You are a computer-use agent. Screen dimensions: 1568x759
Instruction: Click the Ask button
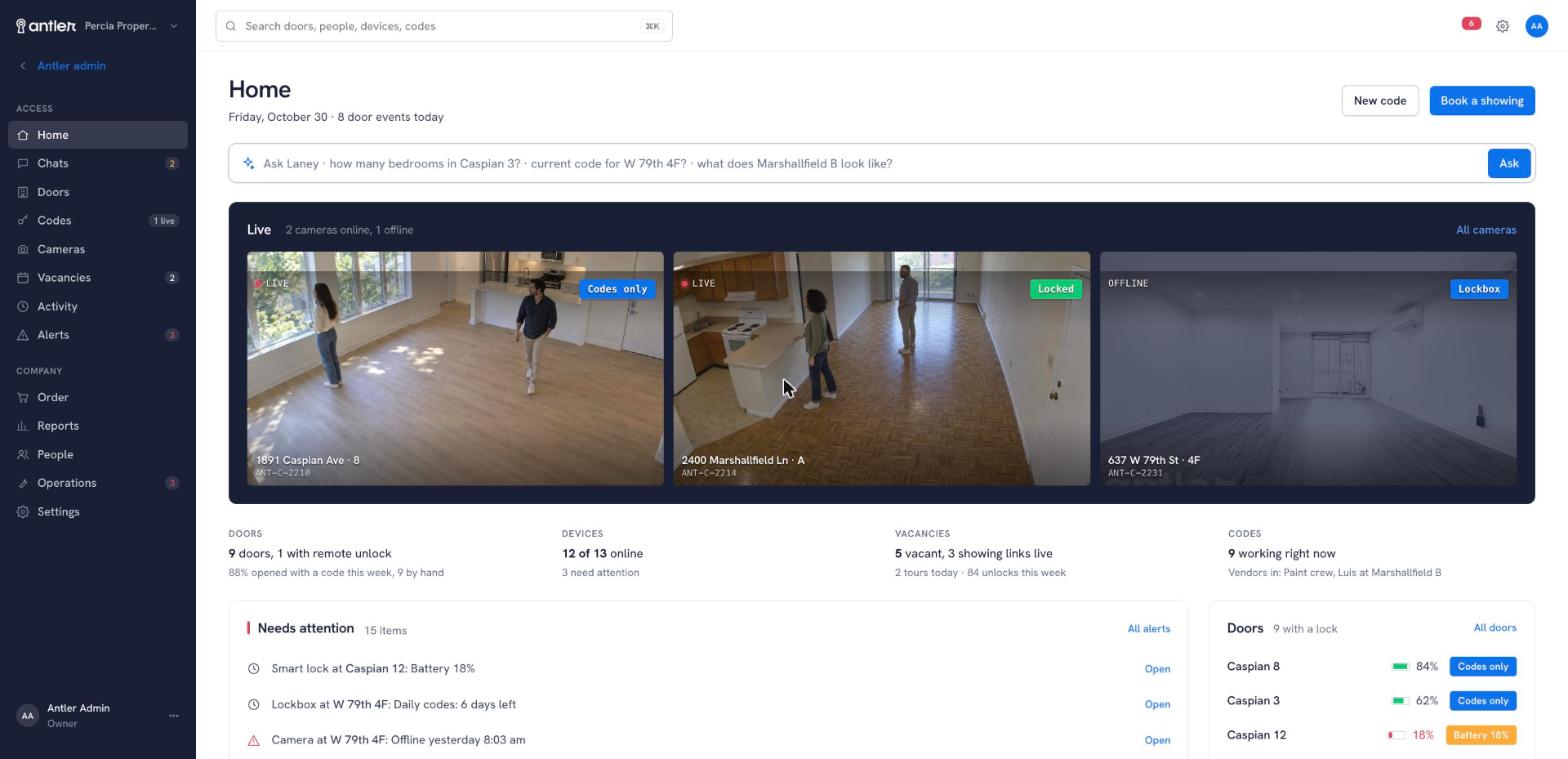click(1508, 163)
